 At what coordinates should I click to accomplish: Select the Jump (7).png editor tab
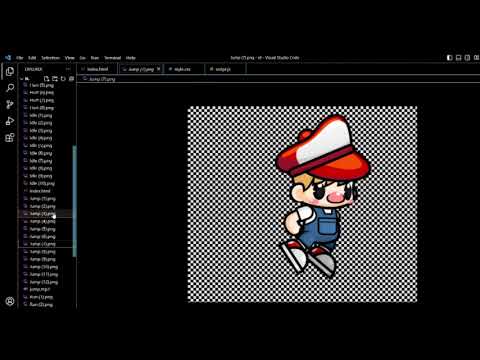point(141,69)
